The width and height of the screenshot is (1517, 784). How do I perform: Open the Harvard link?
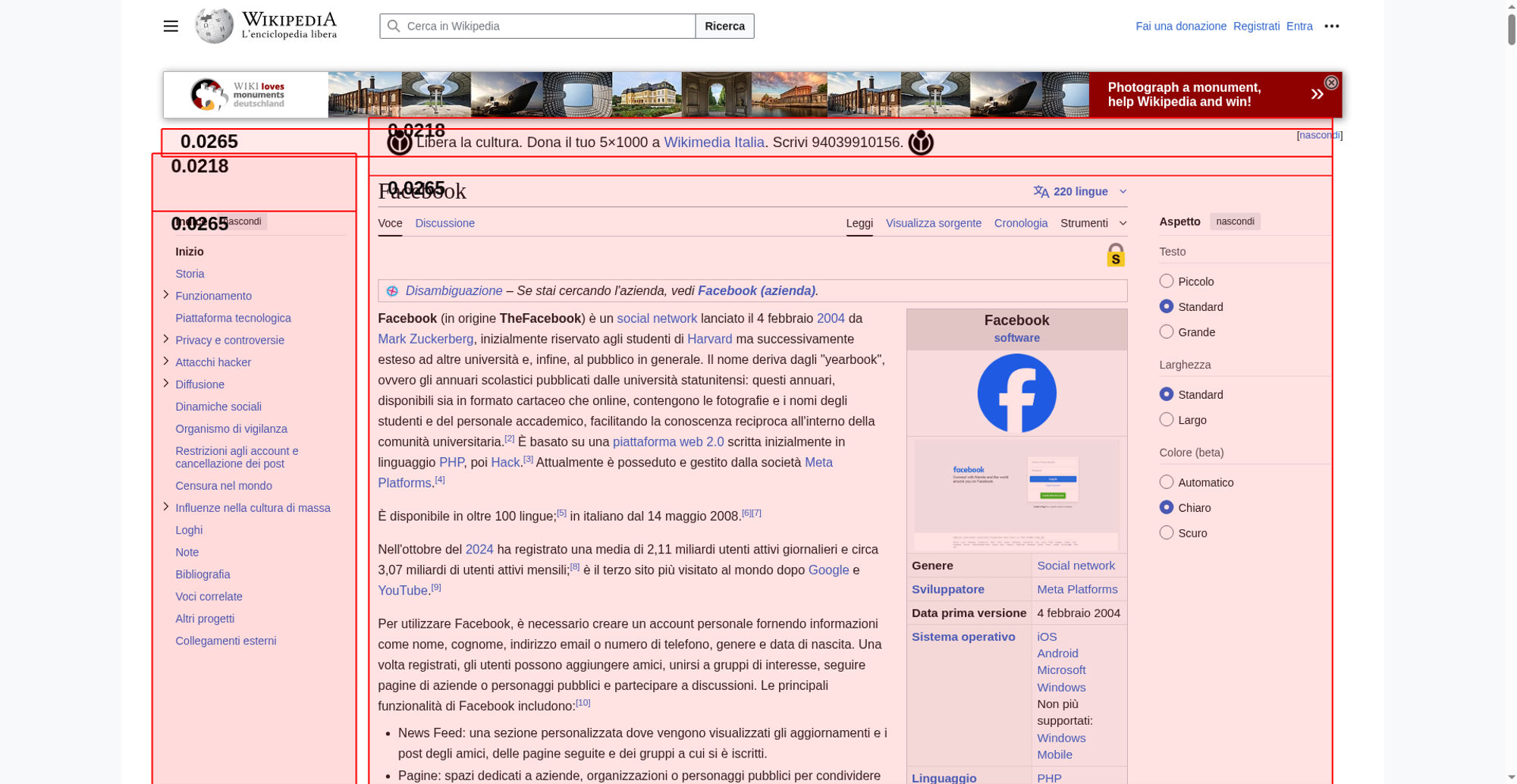pos(709,340)
